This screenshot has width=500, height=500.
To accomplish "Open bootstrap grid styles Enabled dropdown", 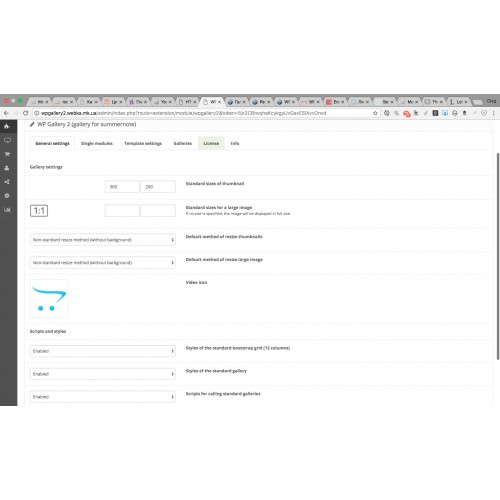I will pyautogui.click(x=103, y=351).
